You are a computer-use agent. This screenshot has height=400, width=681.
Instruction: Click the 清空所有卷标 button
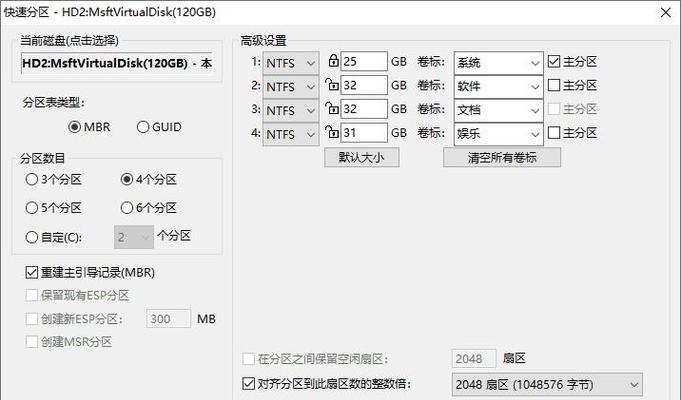tap(502, 157)
